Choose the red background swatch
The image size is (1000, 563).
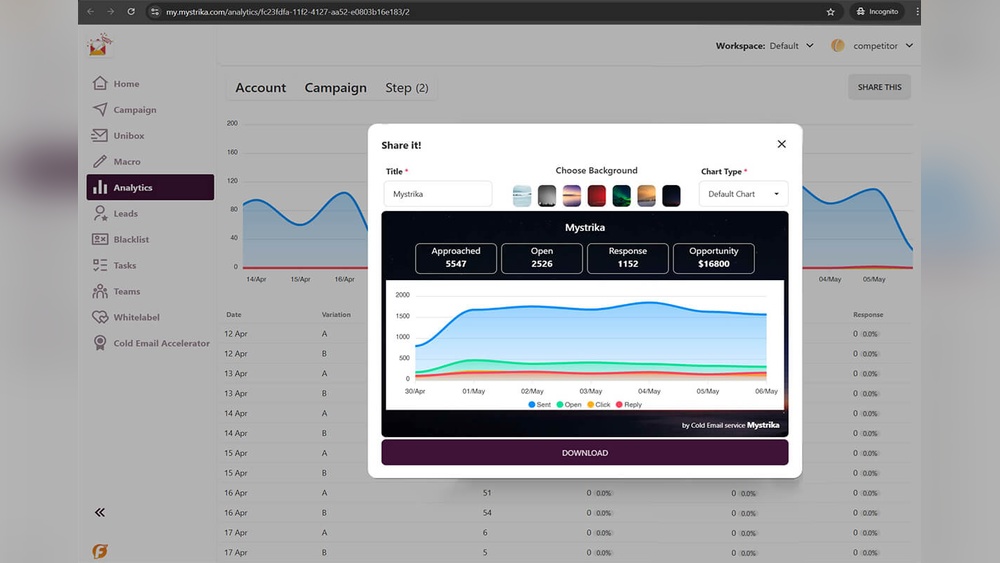click(x=597, y=195)
